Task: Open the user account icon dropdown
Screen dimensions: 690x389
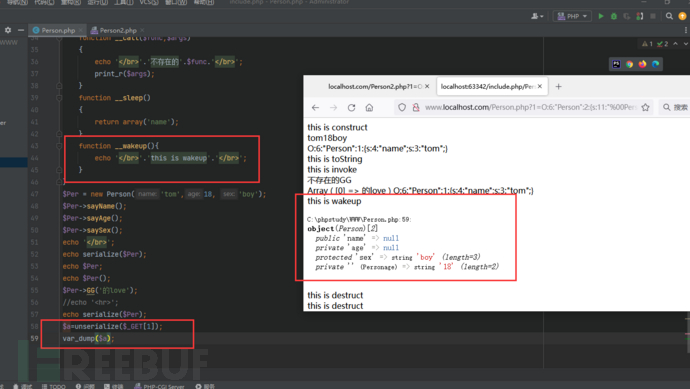Action: (537, 16)
